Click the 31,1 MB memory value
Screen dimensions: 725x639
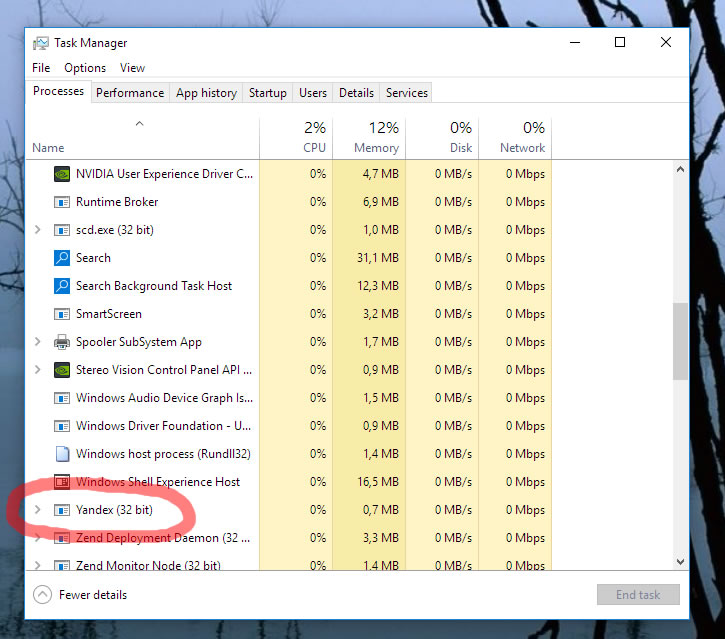point(377,258)
